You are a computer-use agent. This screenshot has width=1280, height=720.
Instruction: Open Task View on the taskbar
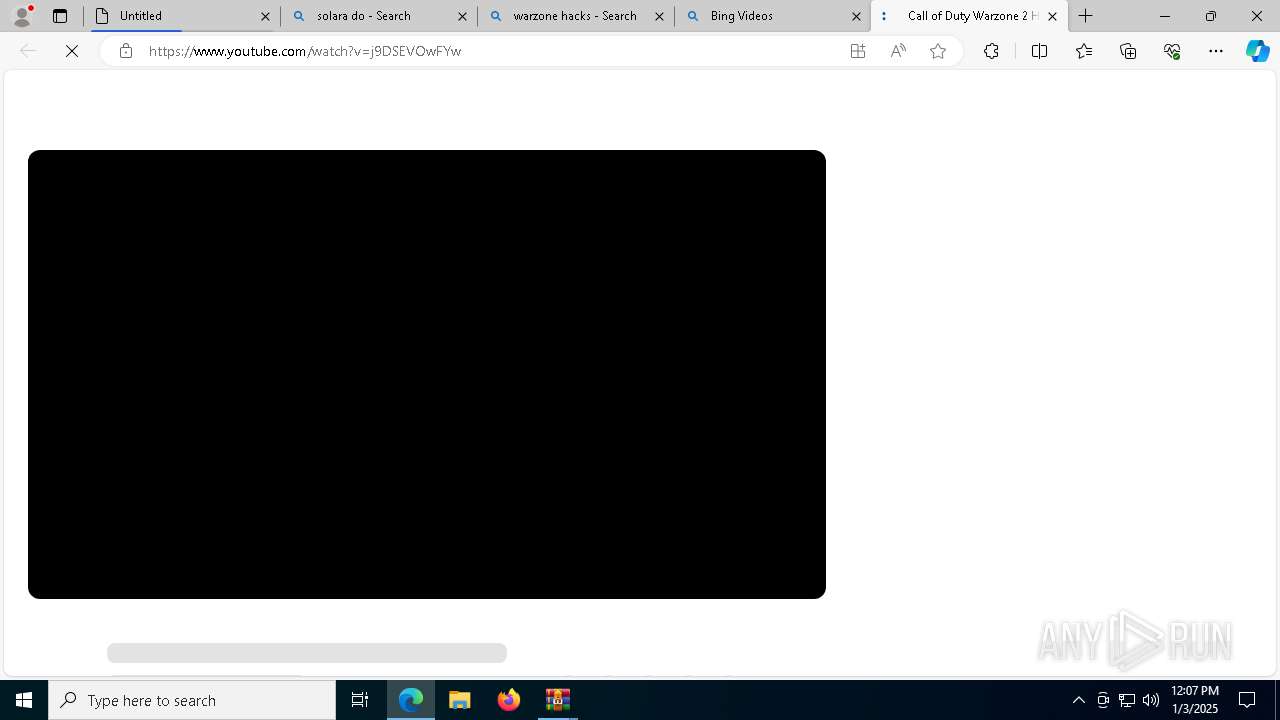[x=360, y=700]
